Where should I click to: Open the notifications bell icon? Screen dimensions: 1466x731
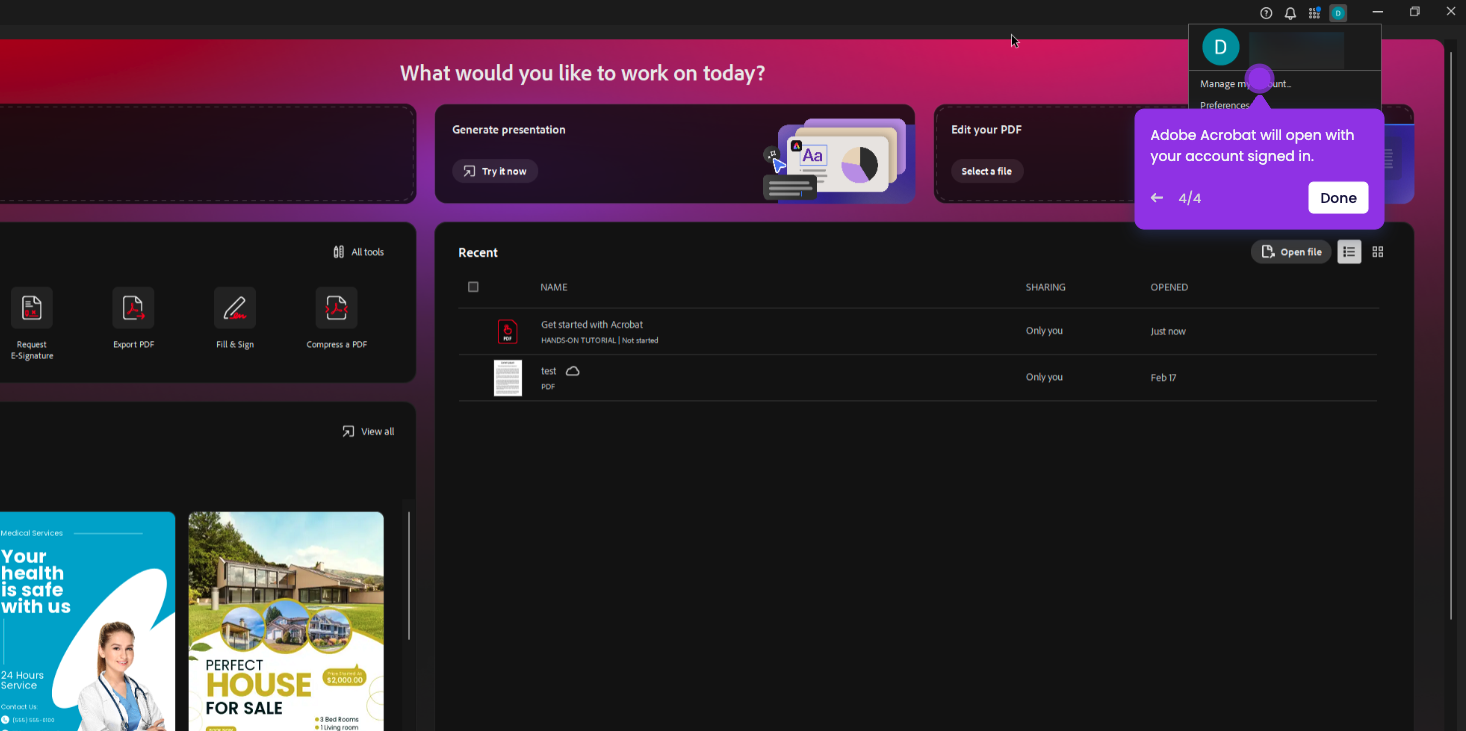pos(1290,13)
